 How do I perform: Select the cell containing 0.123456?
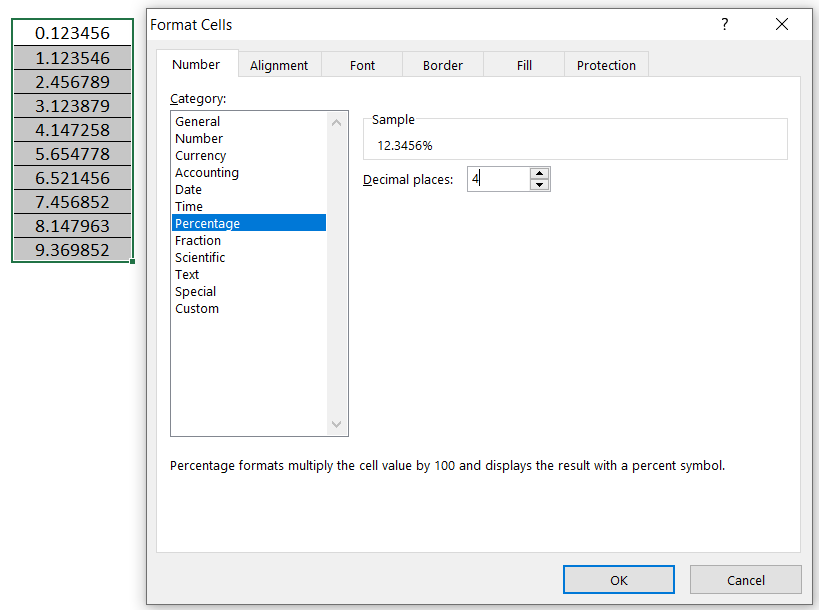pyautogui.click(x=70, y=33)
